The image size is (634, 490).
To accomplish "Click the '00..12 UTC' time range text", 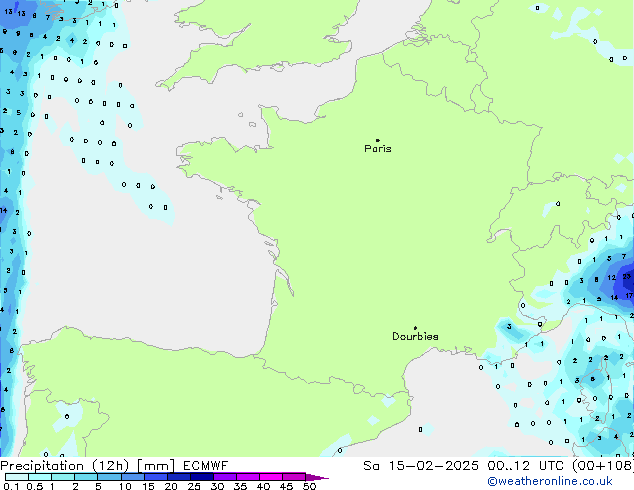I will tap(526, 466).
